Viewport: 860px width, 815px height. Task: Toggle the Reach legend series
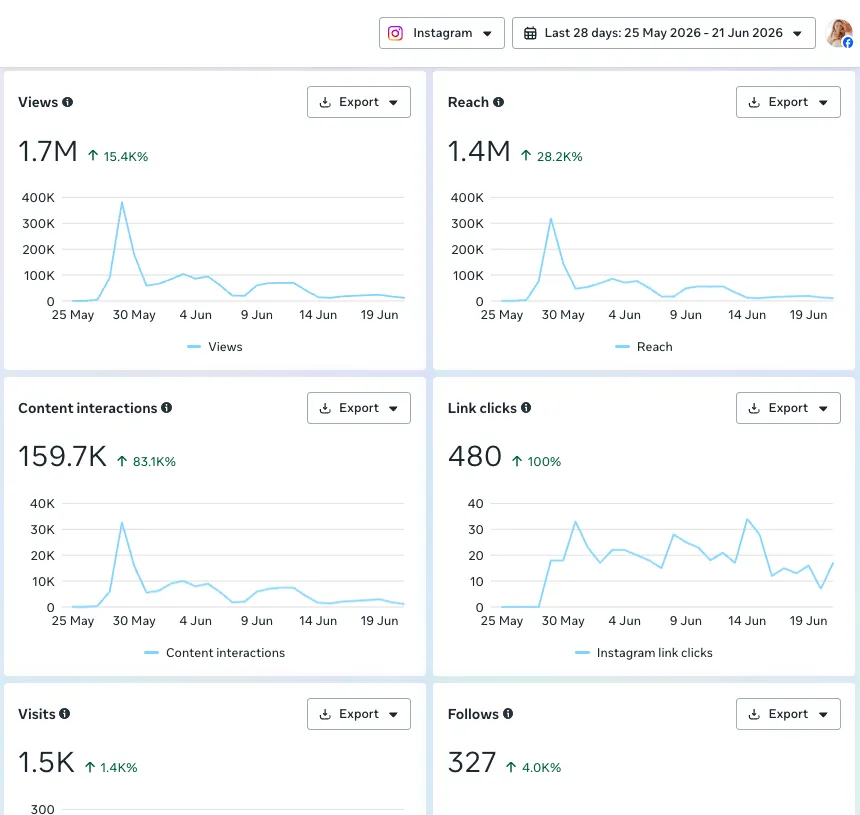643,347
